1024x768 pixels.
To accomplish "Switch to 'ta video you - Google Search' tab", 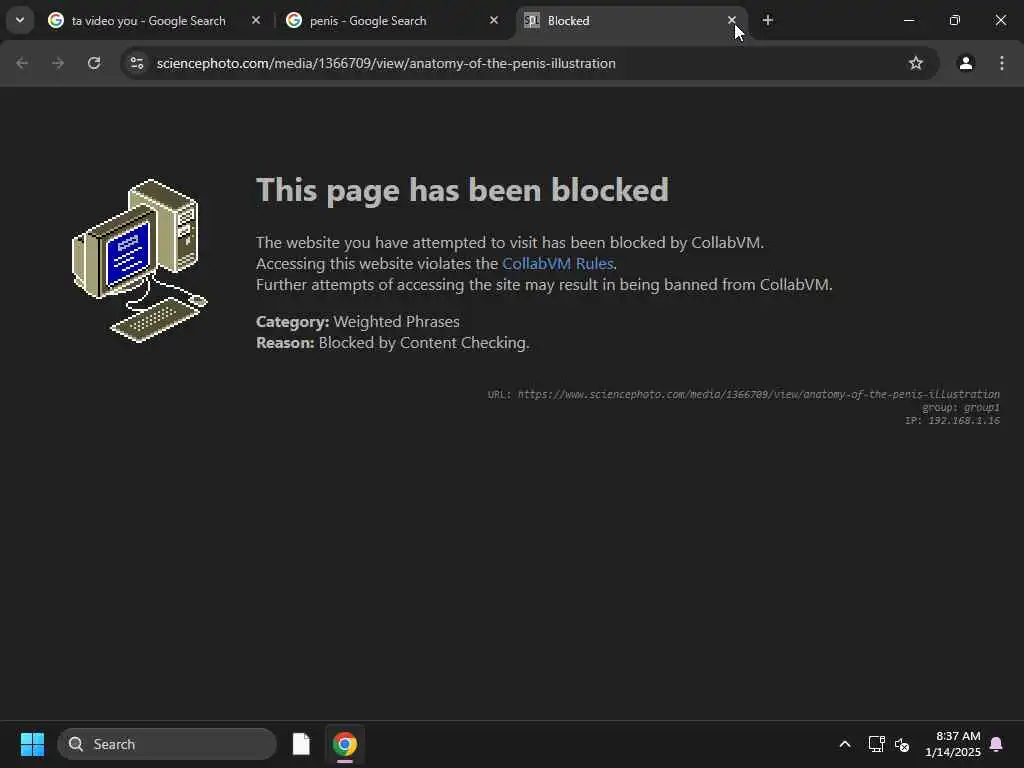I will click(x=148, y=21).
